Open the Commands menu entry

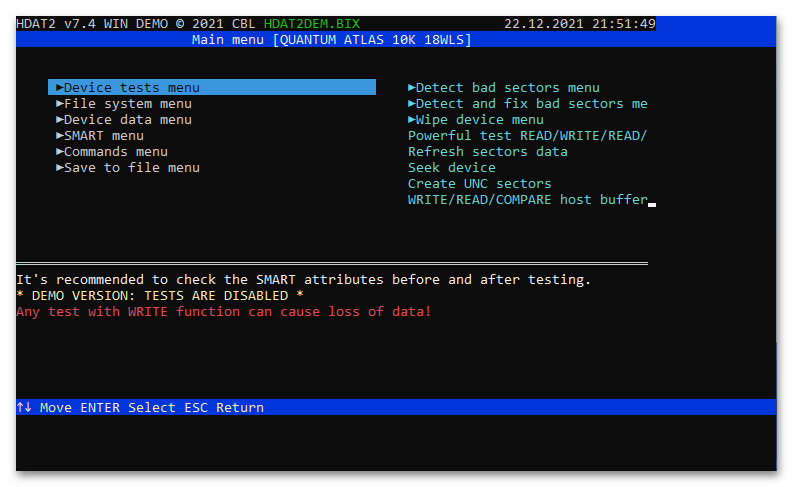tap(112, 152)
